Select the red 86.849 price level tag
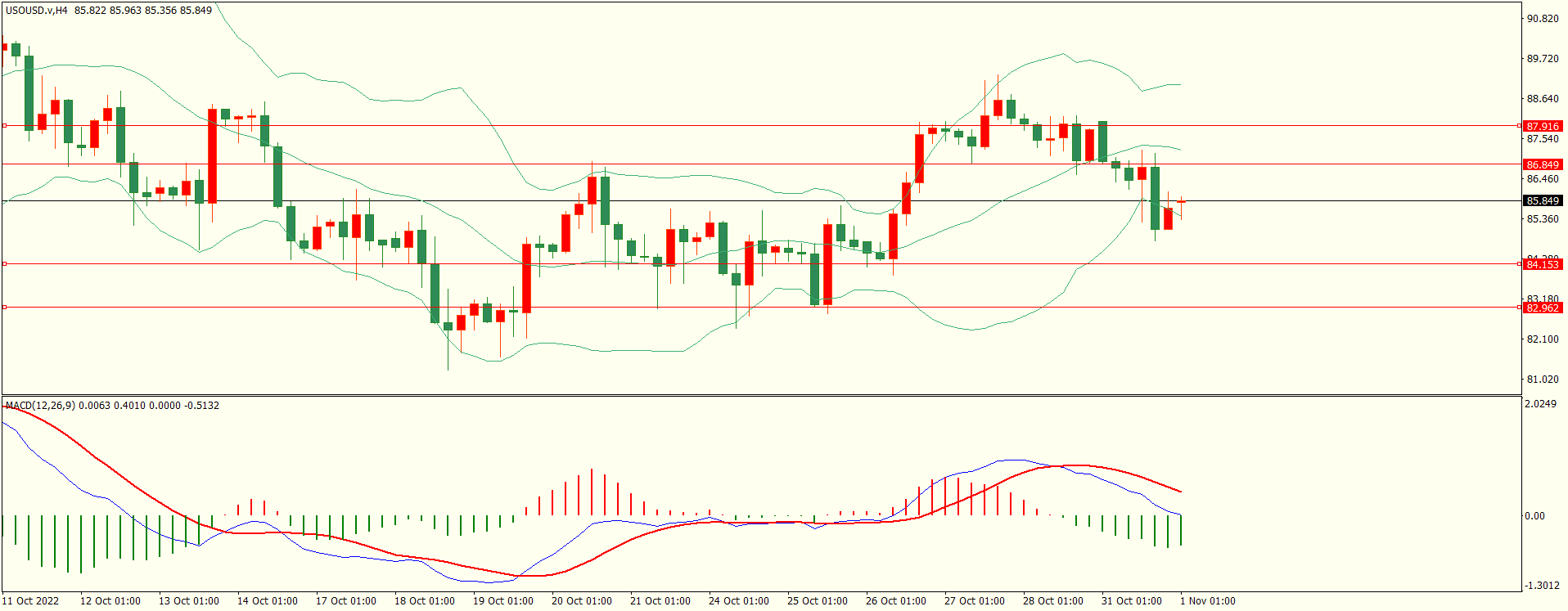Screen dimensions: 1568x611 coord(1543,164)
